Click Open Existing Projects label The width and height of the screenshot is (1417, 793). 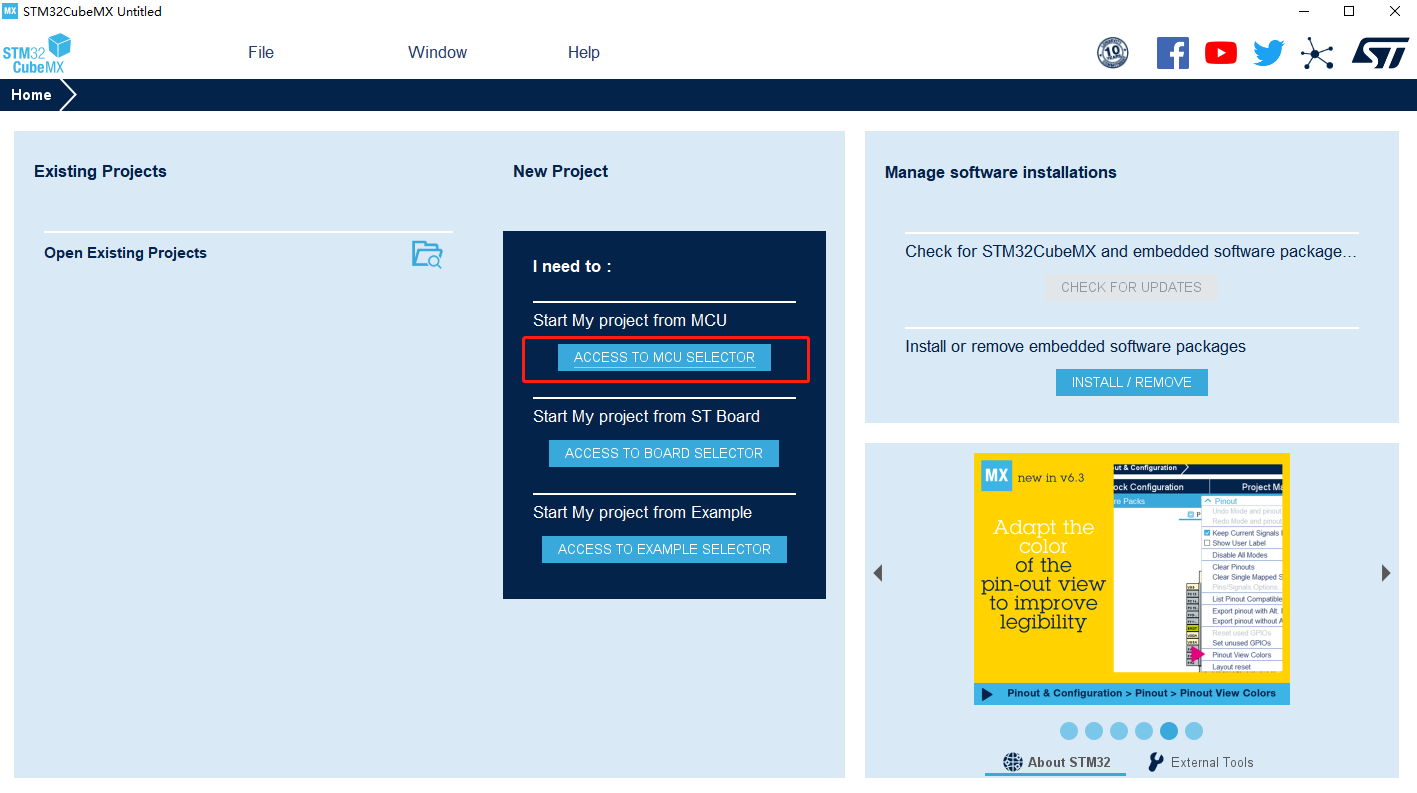(125, 253)
